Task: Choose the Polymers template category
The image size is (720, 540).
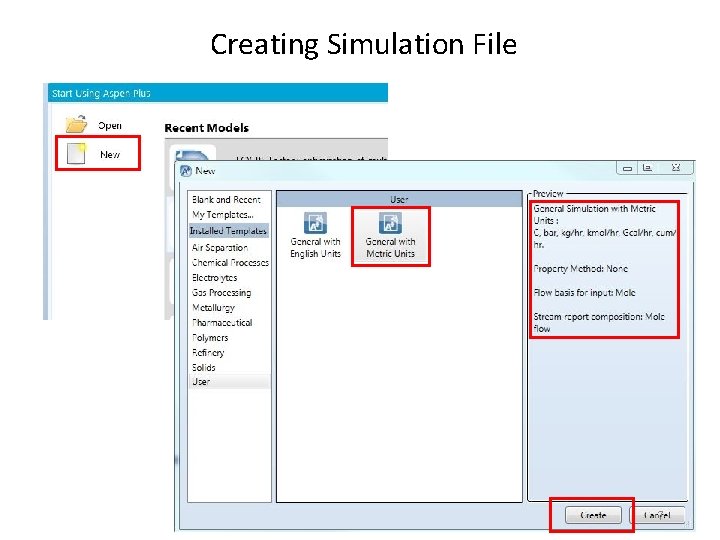Action: (x=210, y=338)
